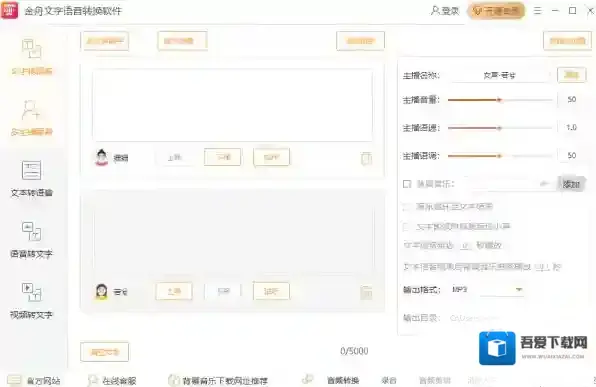Open 视频转文字 in the sidebar
The height and width of the screenshot is (387, 596).
coord(32,300)
